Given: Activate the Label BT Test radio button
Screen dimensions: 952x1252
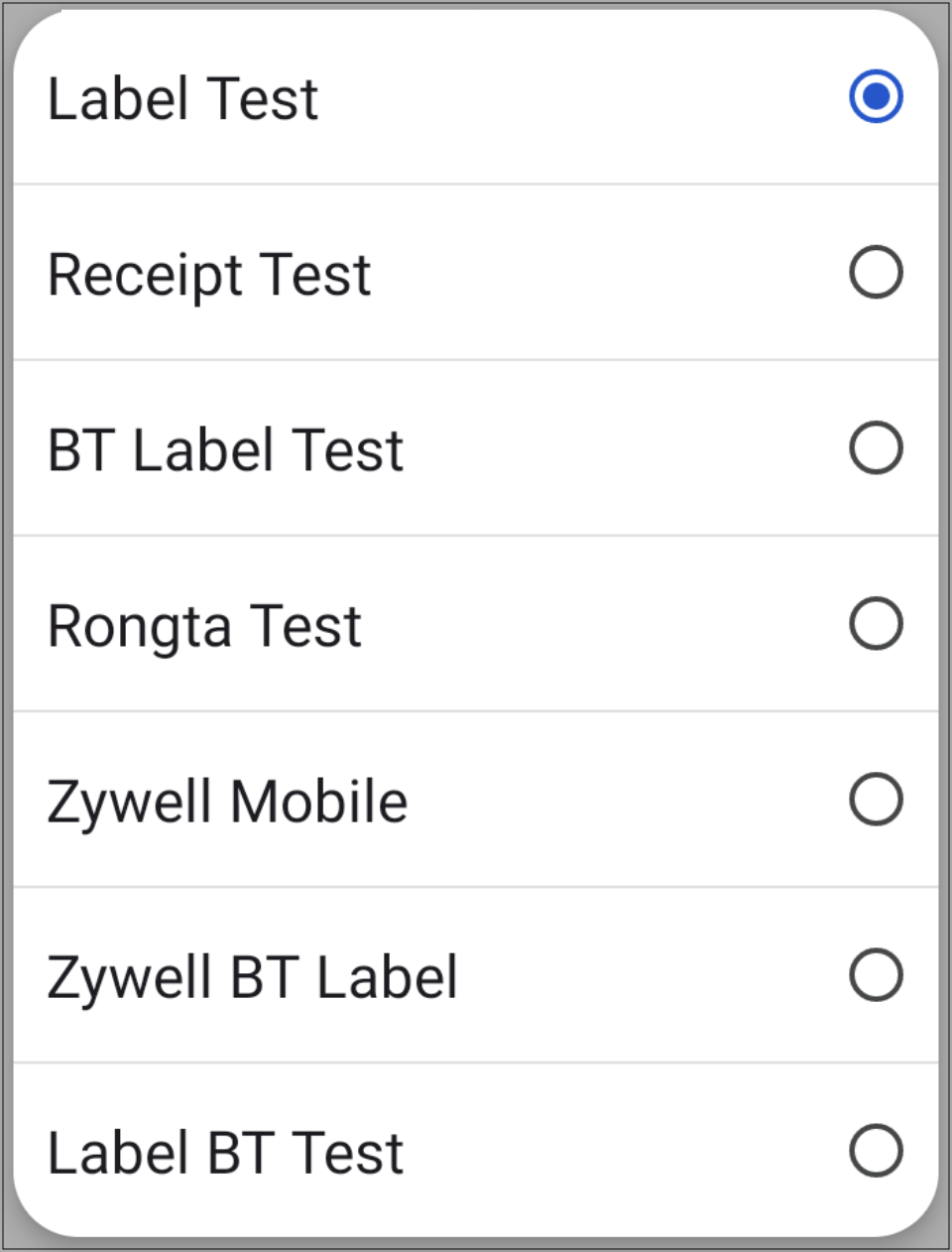Looking at the screenshot, I should click(876, 1151).
